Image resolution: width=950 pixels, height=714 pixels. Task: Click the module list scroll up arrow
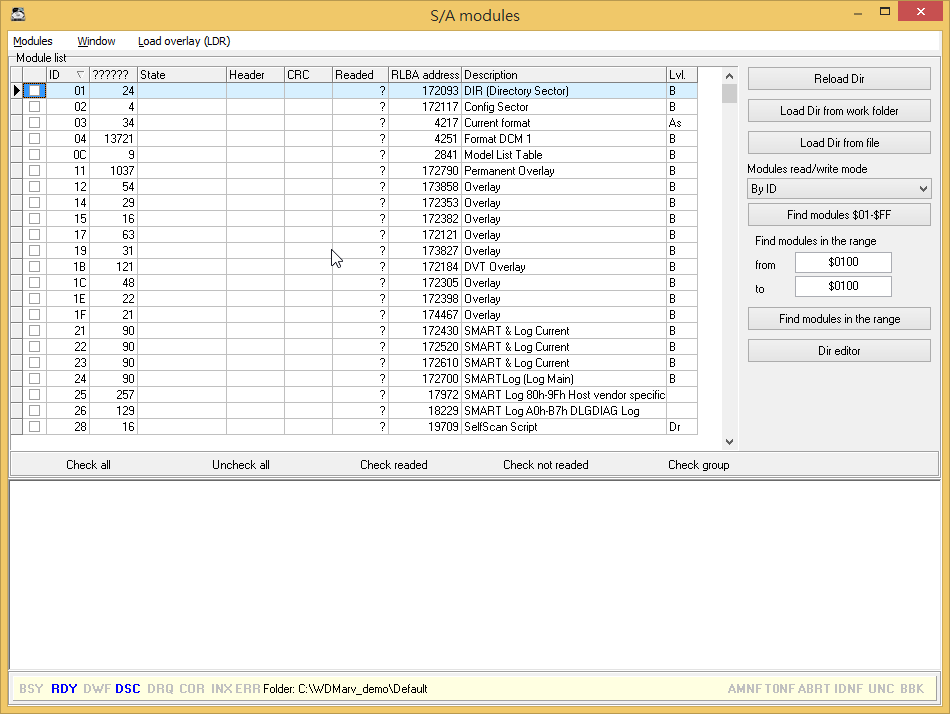click(x=729, y=76)
